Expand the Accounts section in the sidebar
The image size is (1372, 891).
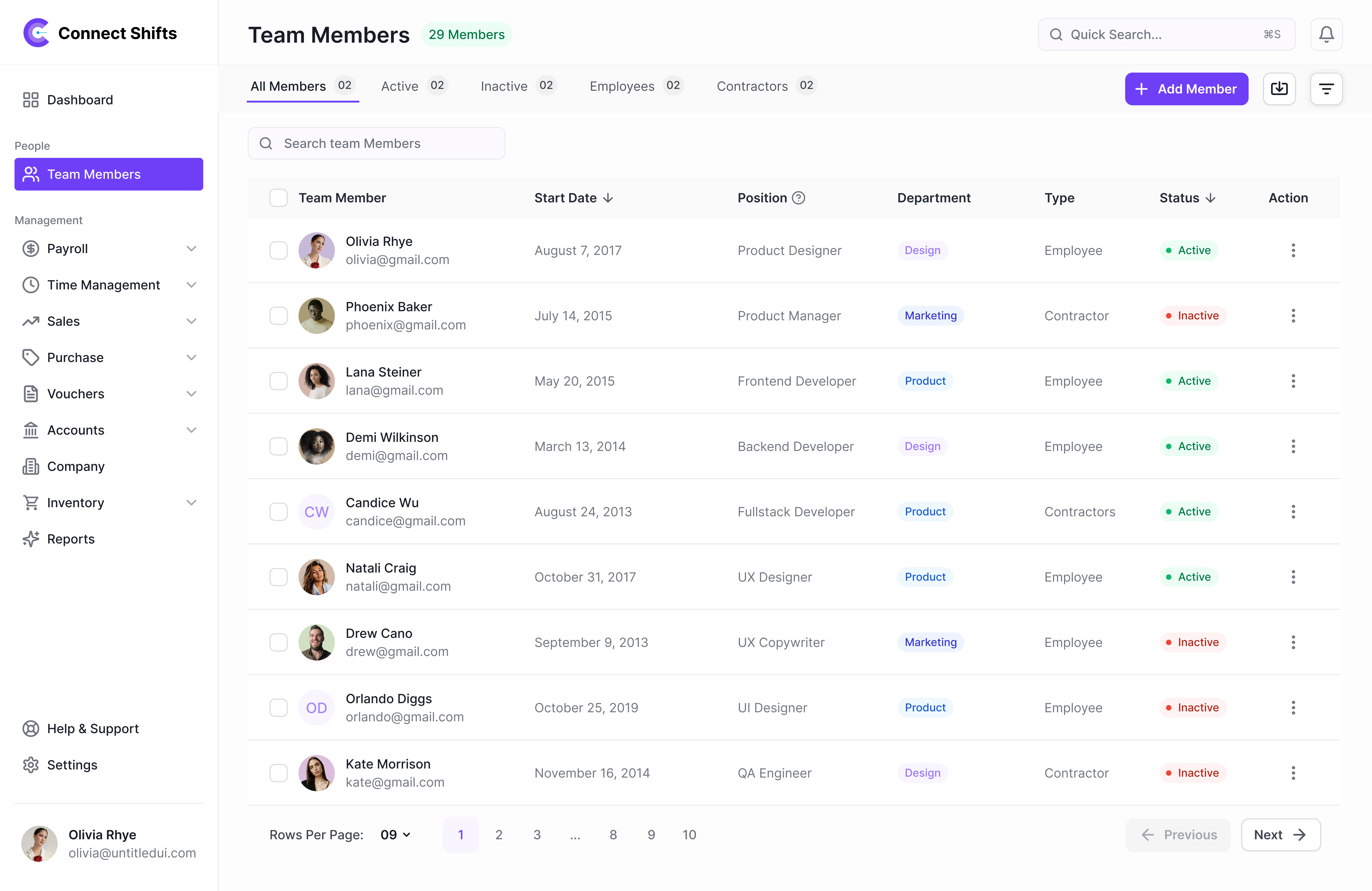(x=191, y=429)
